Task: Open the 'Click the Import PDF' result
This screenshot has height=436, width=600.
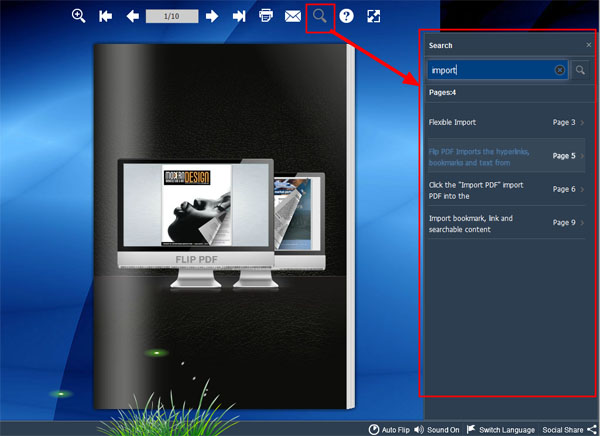Action: click(507, 190)
